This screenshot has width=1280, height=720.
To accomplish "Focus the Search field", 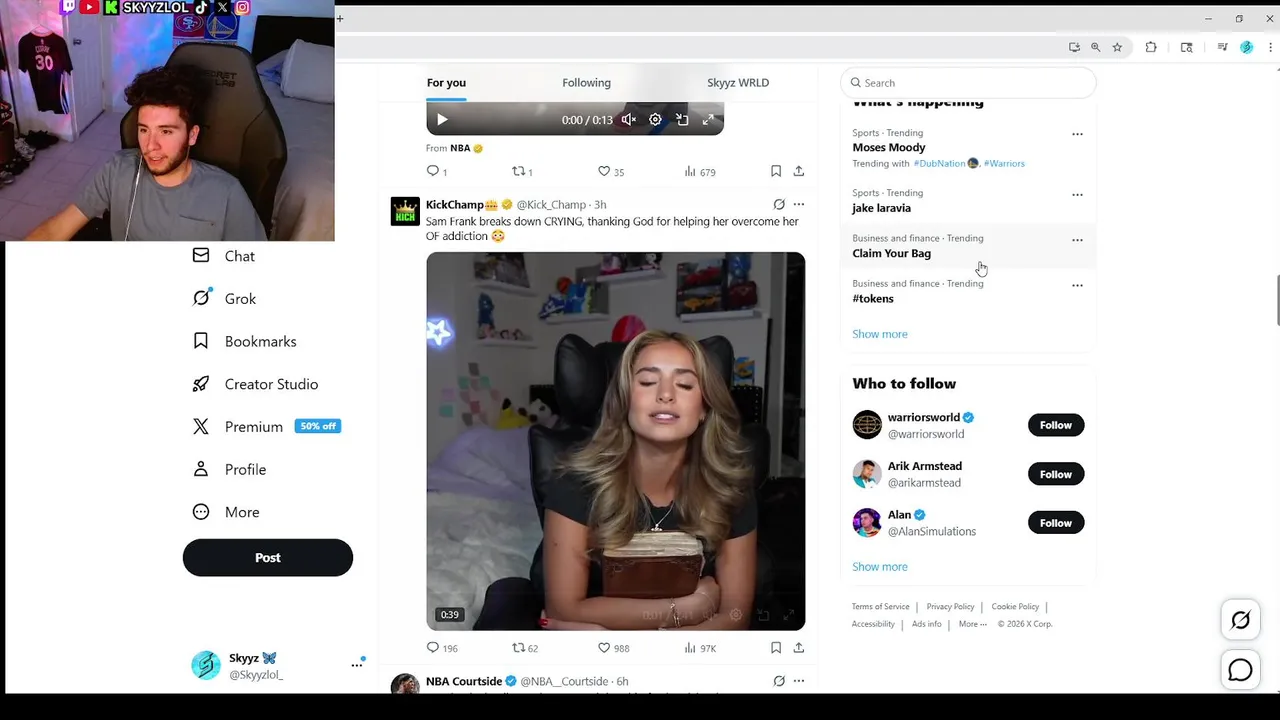I will coord(969,83).
